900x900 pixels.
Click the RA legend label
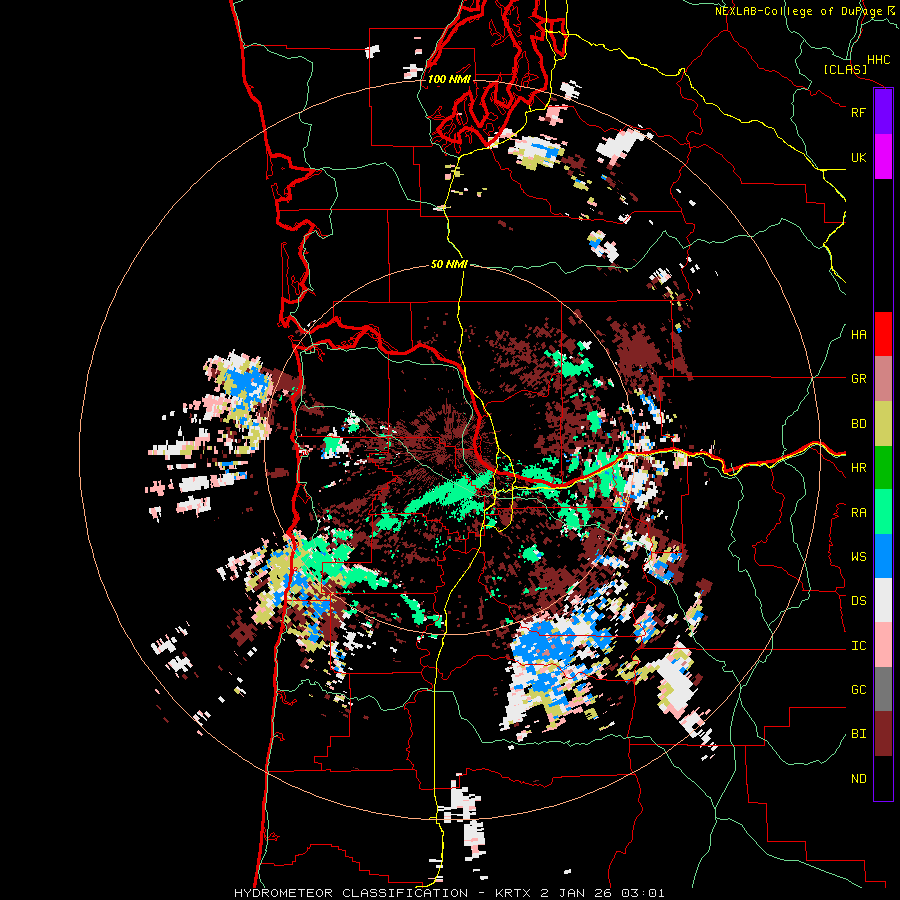858,512
